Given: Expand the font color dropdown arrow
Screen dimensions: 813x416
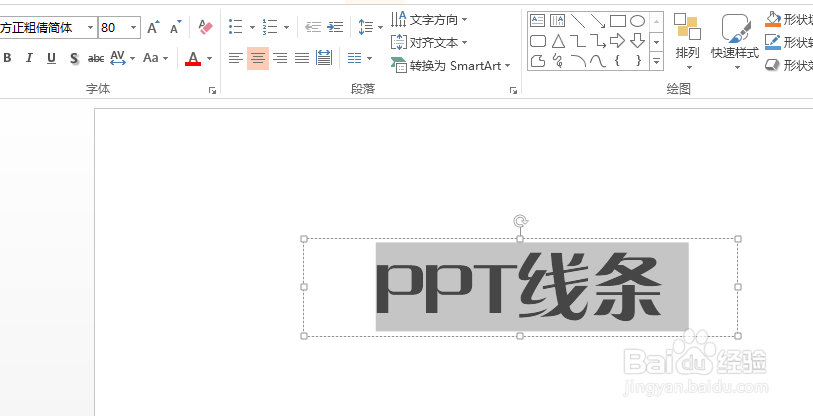Looking at the screenshot, I should [x=209, y=58].
